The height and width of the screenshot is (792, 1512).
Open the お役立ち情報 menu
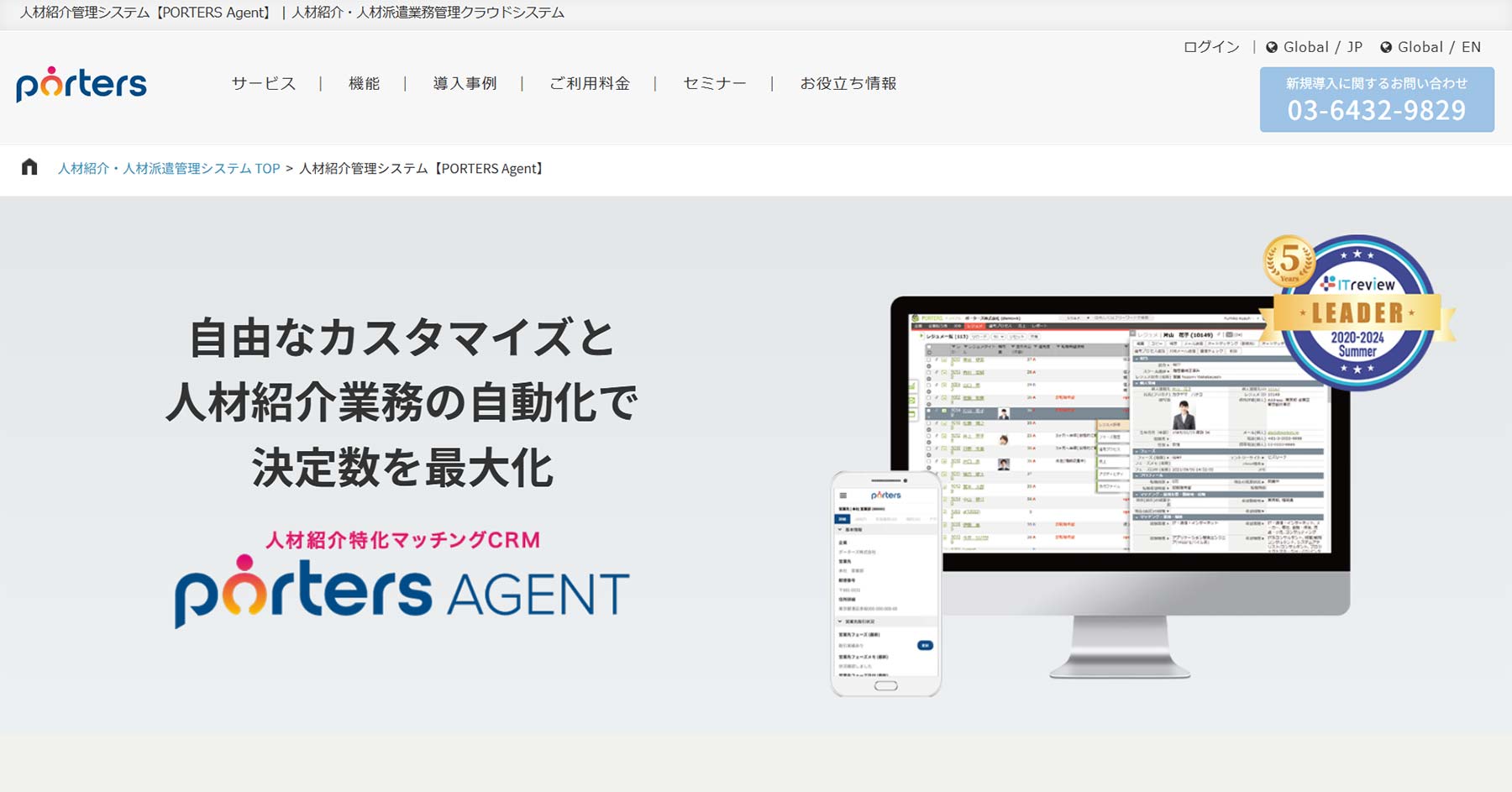848,83
